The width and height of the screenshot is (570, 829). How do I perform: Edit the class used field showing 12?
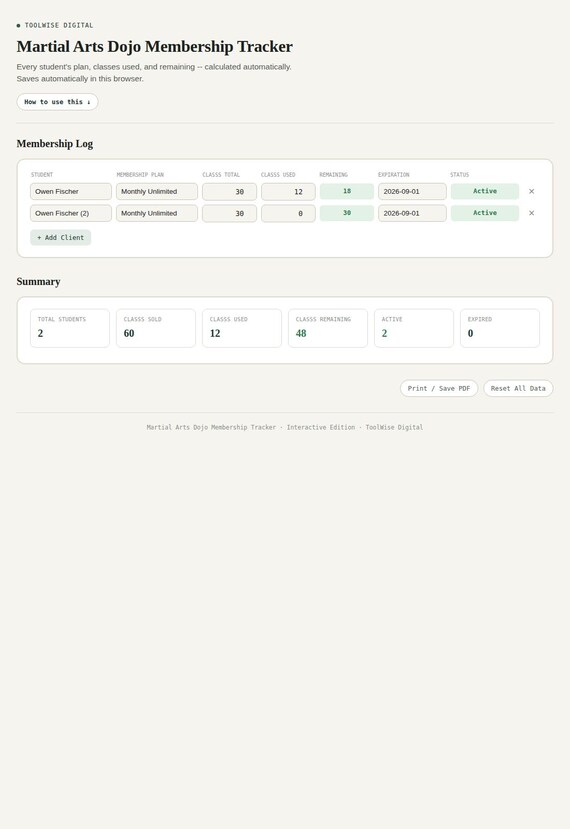coord(288,191)
